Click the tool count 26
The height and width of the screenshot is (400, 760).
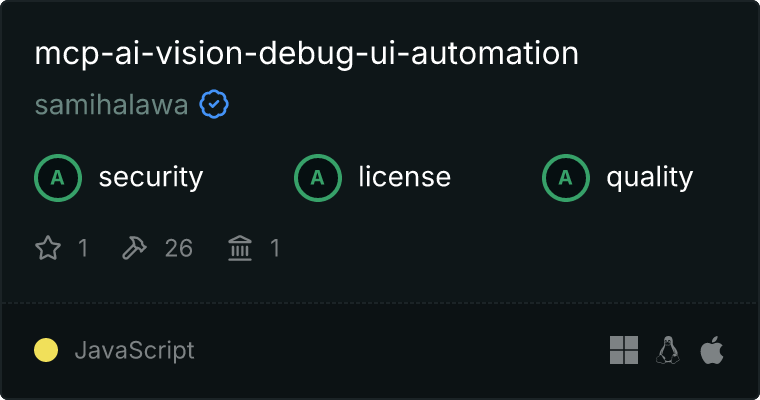(x=179, y=248)
